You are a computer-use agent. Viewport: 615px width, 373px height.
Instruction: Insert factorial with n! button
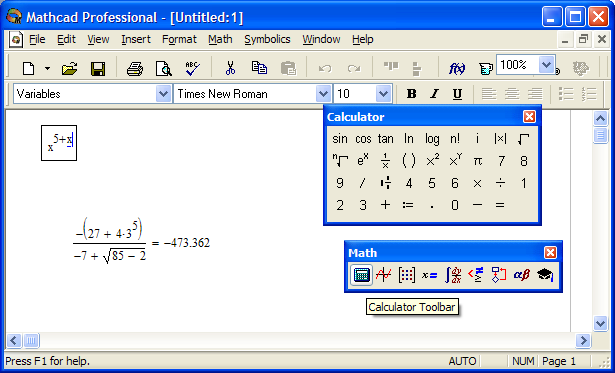coord(455,139)
